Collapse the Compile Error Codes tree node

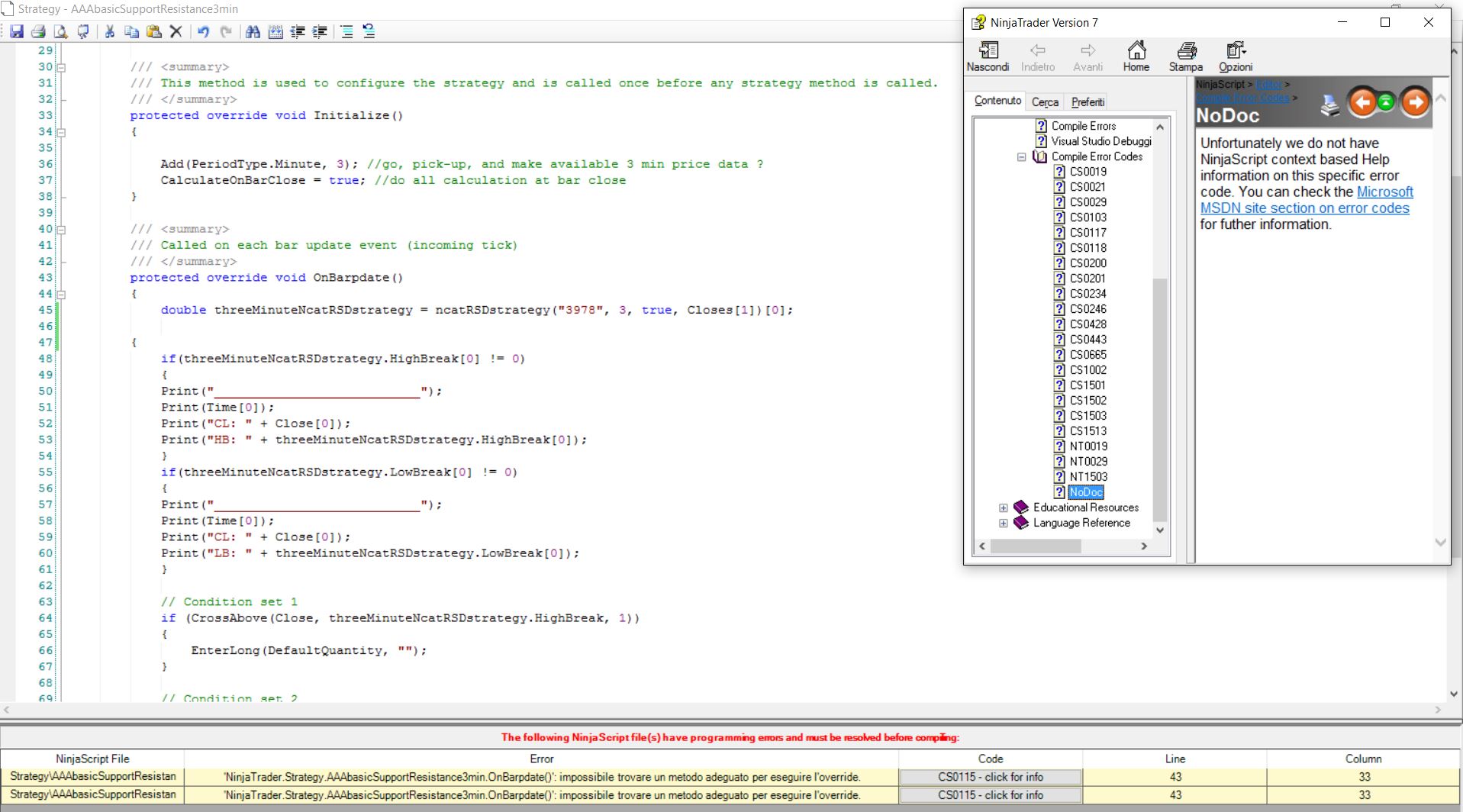coord(1021,157)
